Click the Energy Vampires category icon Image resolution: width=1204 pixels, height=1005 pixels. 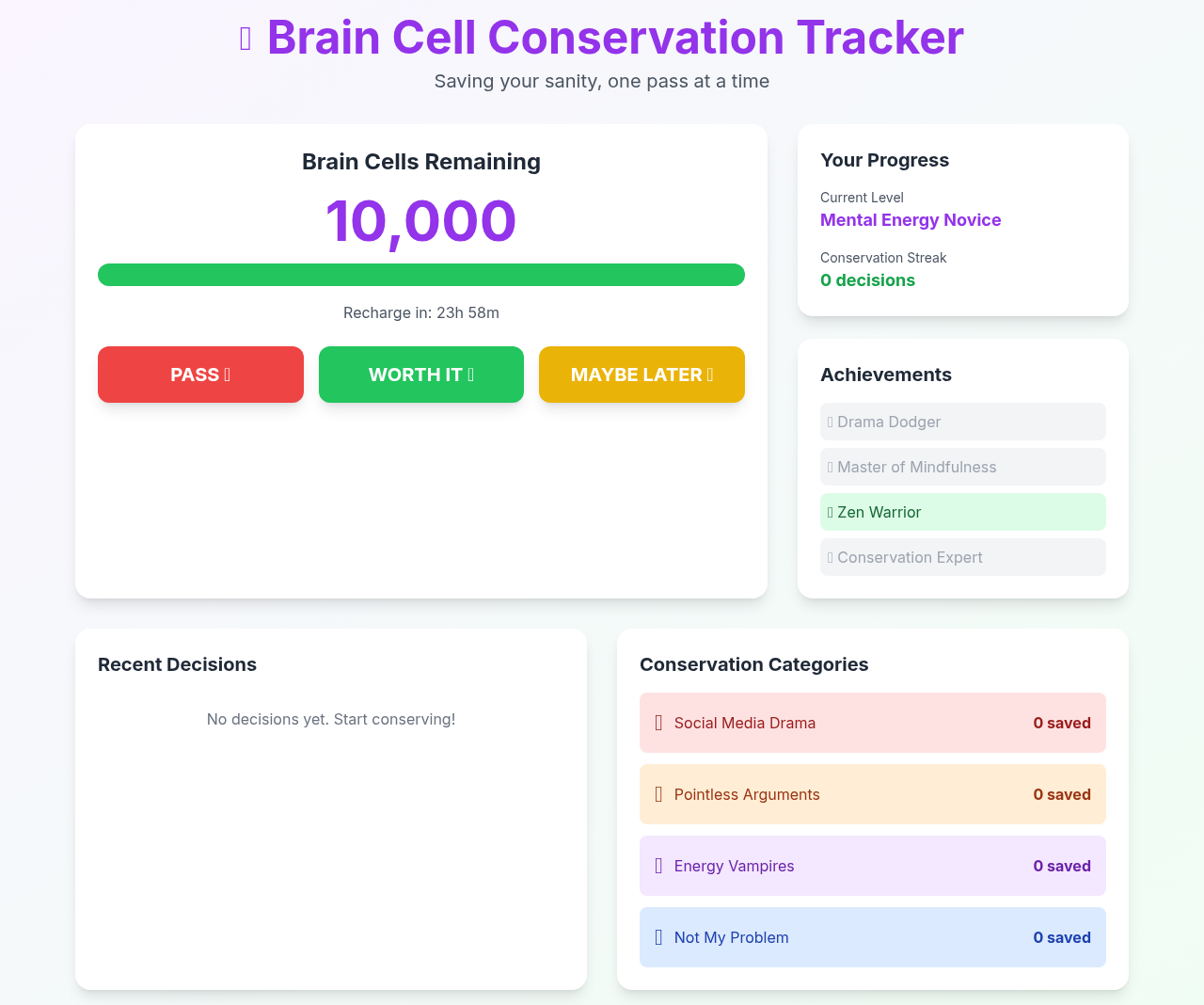coord(658,866)
